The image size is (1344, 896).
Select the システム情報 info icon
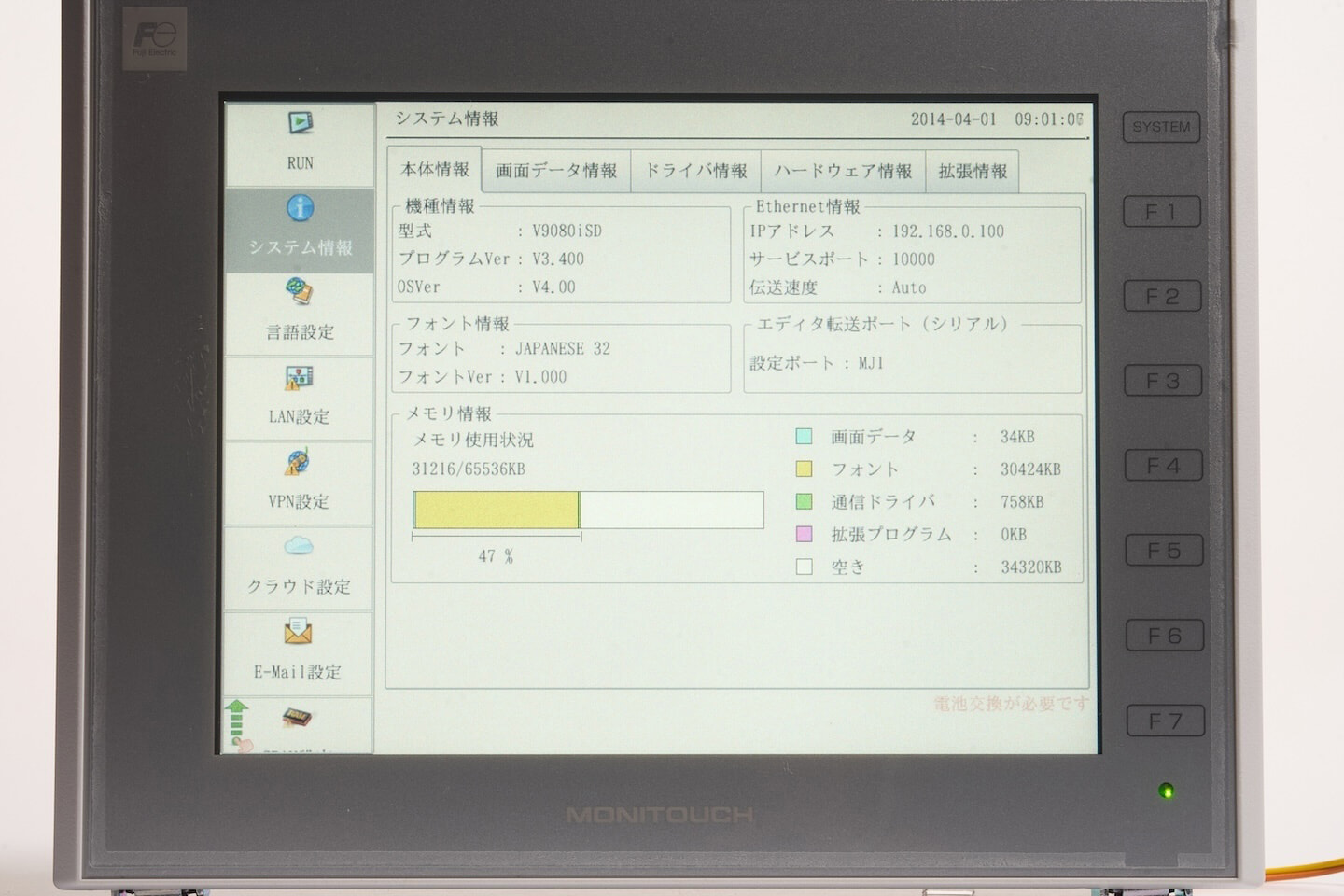pyautogui.click(x=300, y=208)
